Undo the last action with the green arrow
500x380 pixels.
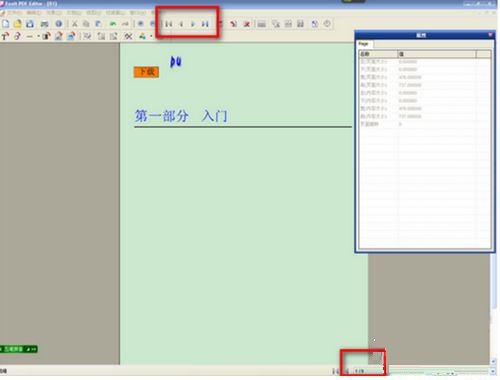(113, 24)
